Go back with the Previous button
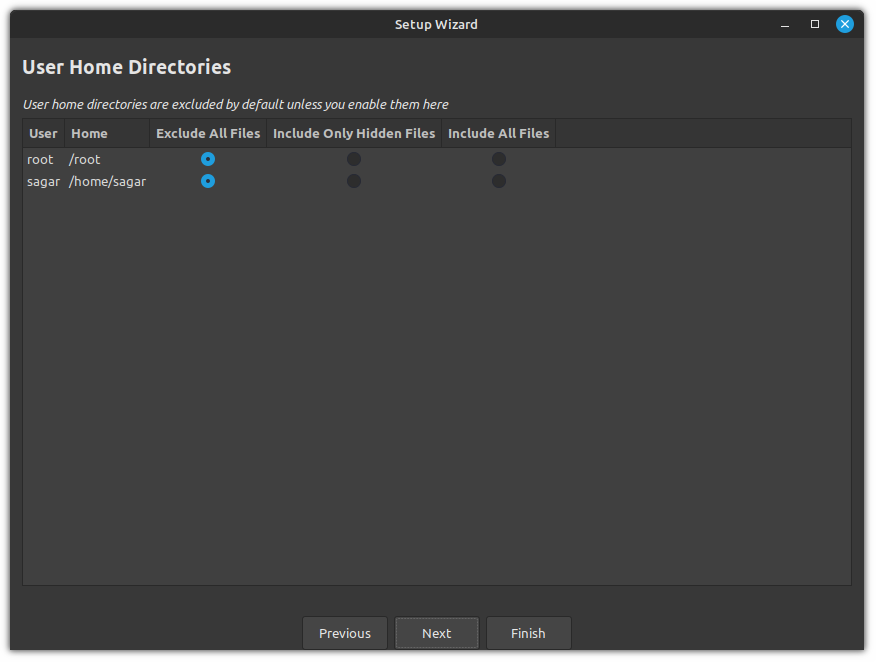The image size is (876, 662). [x=345, y=633]
